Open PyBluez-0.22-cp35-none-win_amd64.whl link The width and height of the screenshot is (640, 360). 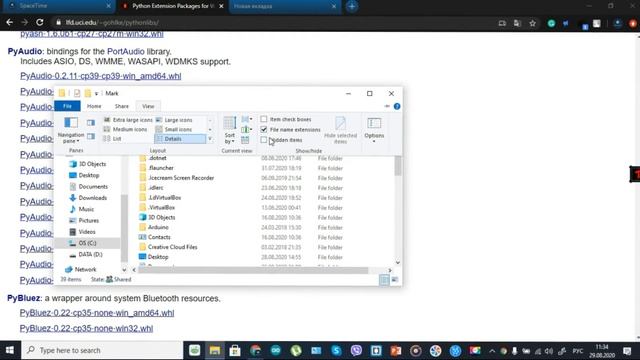[97, 313]
